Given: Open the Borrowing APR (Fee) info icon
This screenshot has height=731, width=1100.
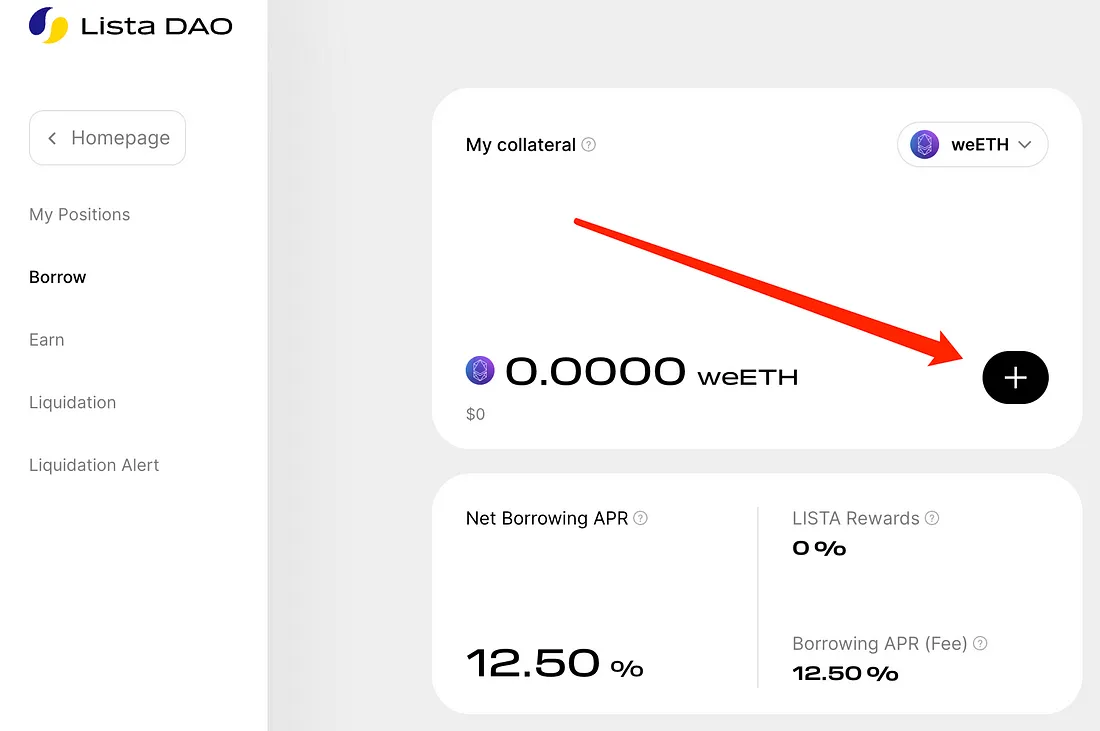Looking at the screenshot, I should 980,644.
